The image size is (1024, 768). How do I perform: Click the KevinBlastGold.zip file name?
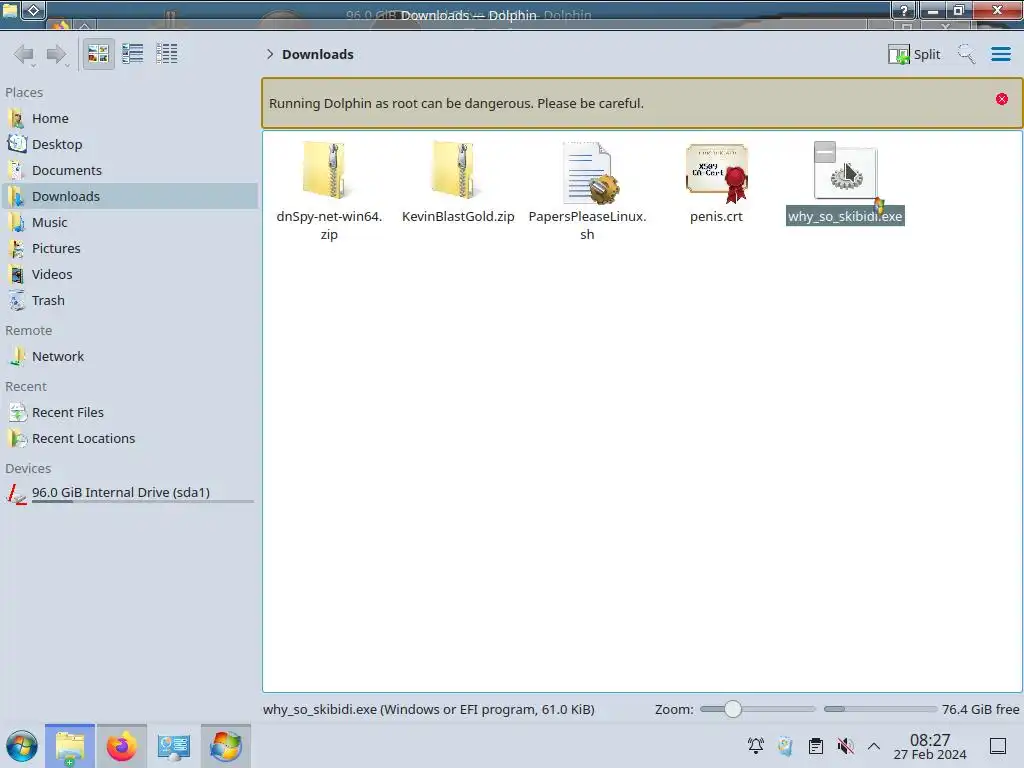(458, 217)
